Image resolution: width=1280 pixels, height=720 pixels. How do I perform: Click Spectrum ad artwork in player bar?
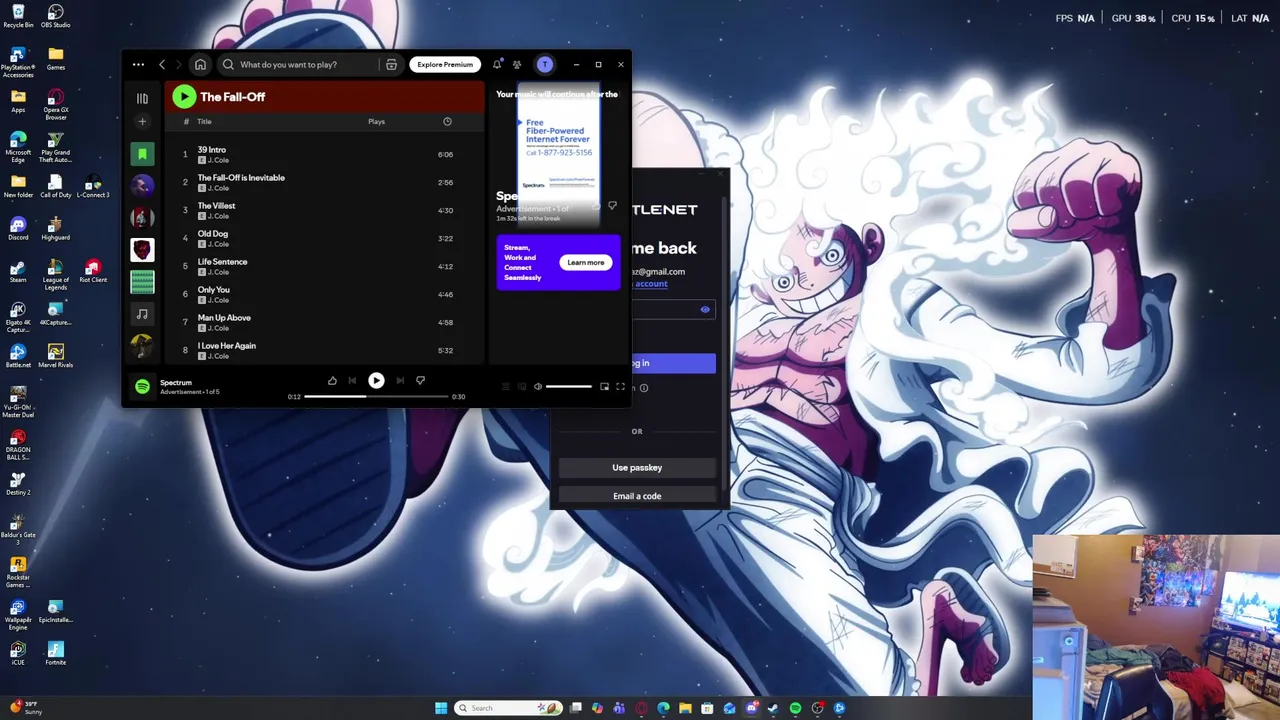pyautogui.click(x=142, y=386)
